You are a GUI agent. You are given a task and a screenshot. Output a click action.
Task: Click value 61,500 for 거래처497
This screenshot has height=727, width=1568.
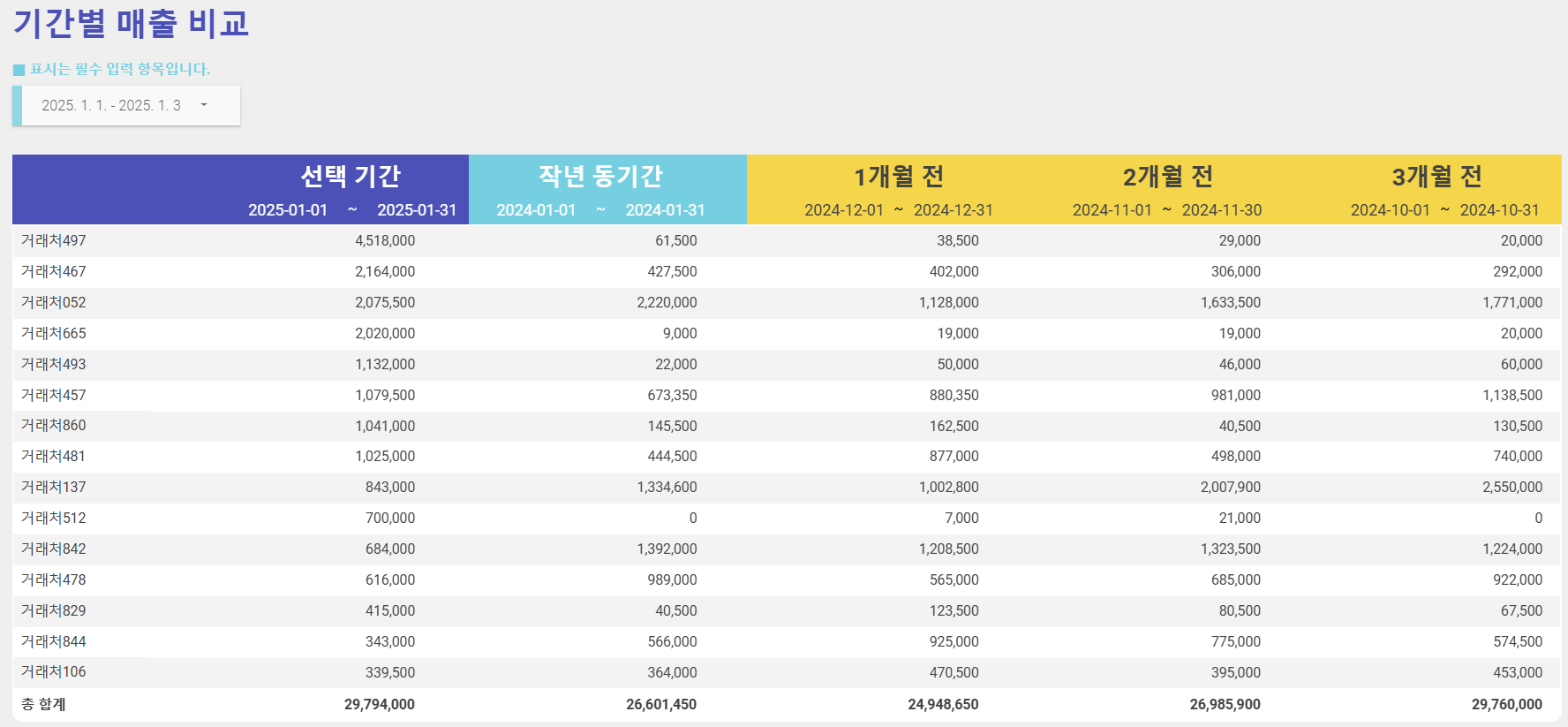676,241
